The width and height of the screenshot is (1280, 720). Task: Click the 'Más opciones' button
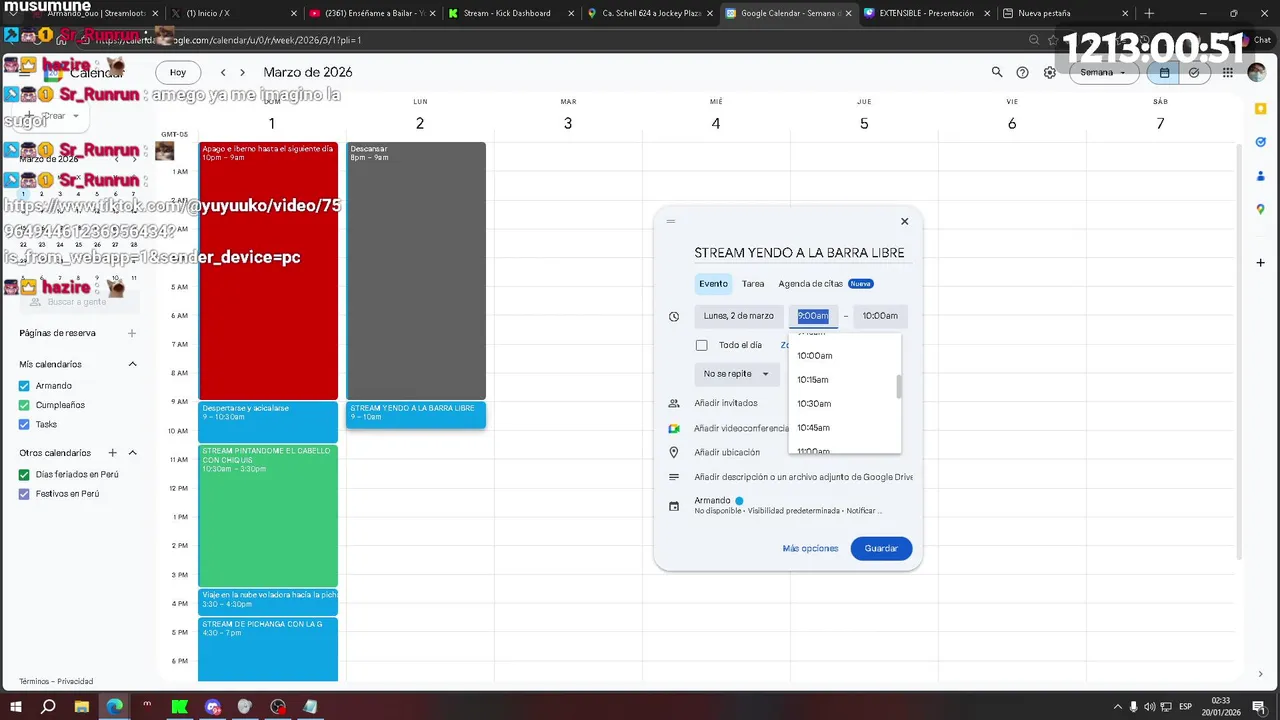click(810, 548)
